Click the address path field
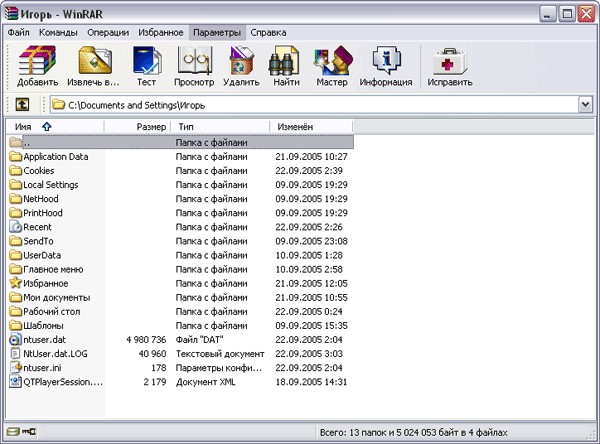Image resolution: width=600 pixels, height=444 pixels. click(314, 104)
